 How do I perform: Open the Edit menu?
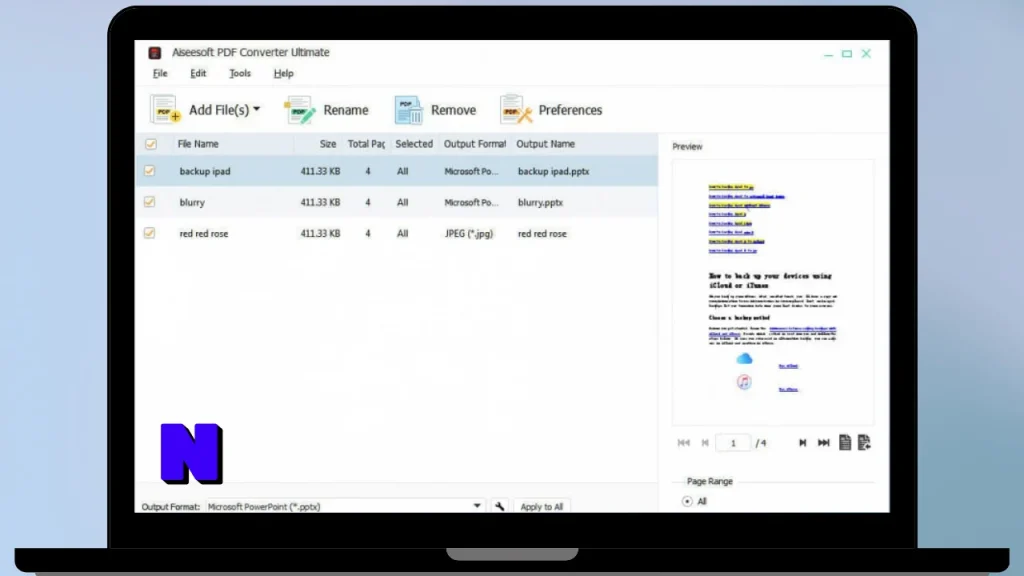pos(198,73)
